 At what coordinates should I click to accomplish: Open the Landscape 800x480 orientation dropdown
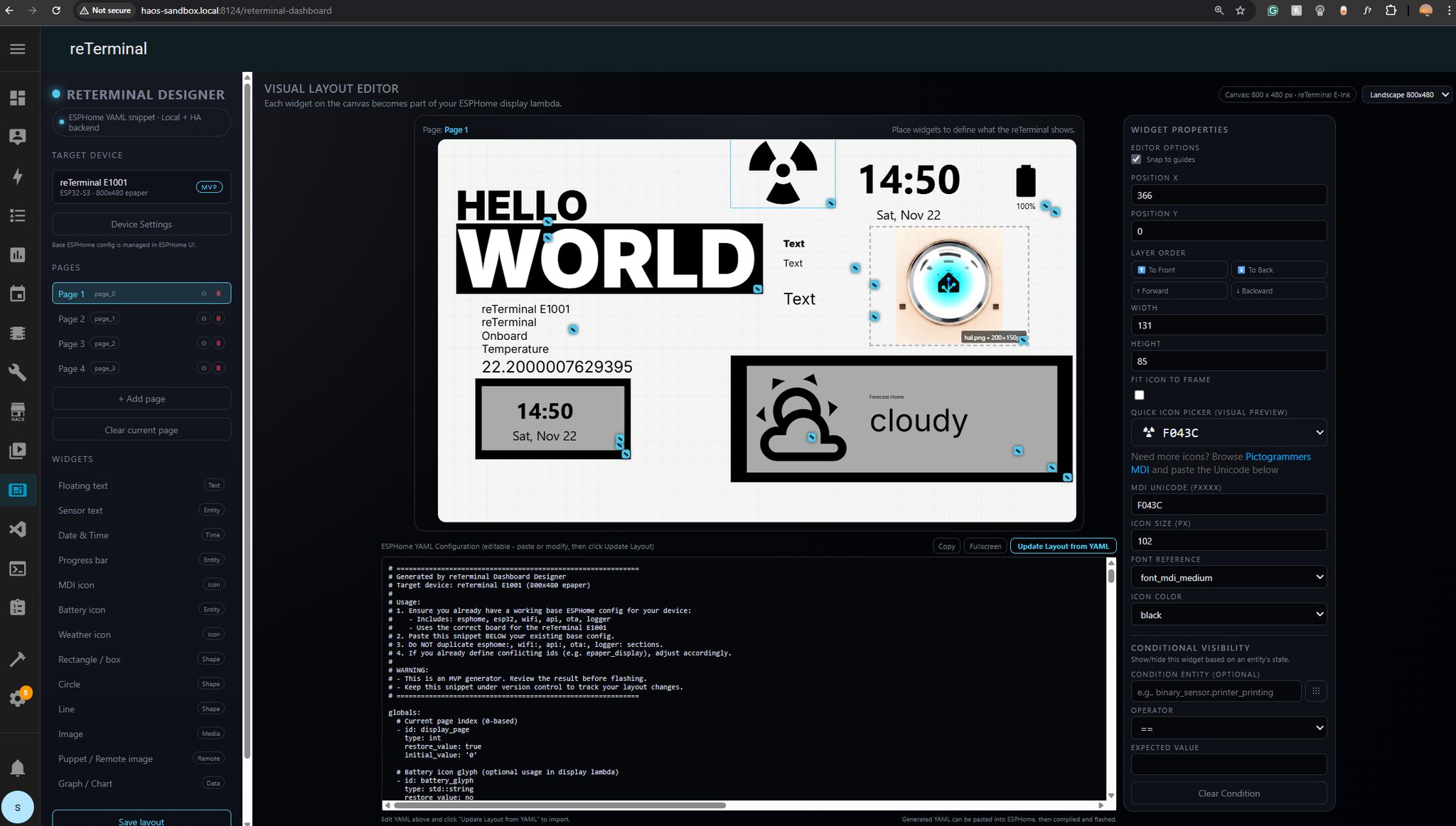click(x=1408, y=95)
